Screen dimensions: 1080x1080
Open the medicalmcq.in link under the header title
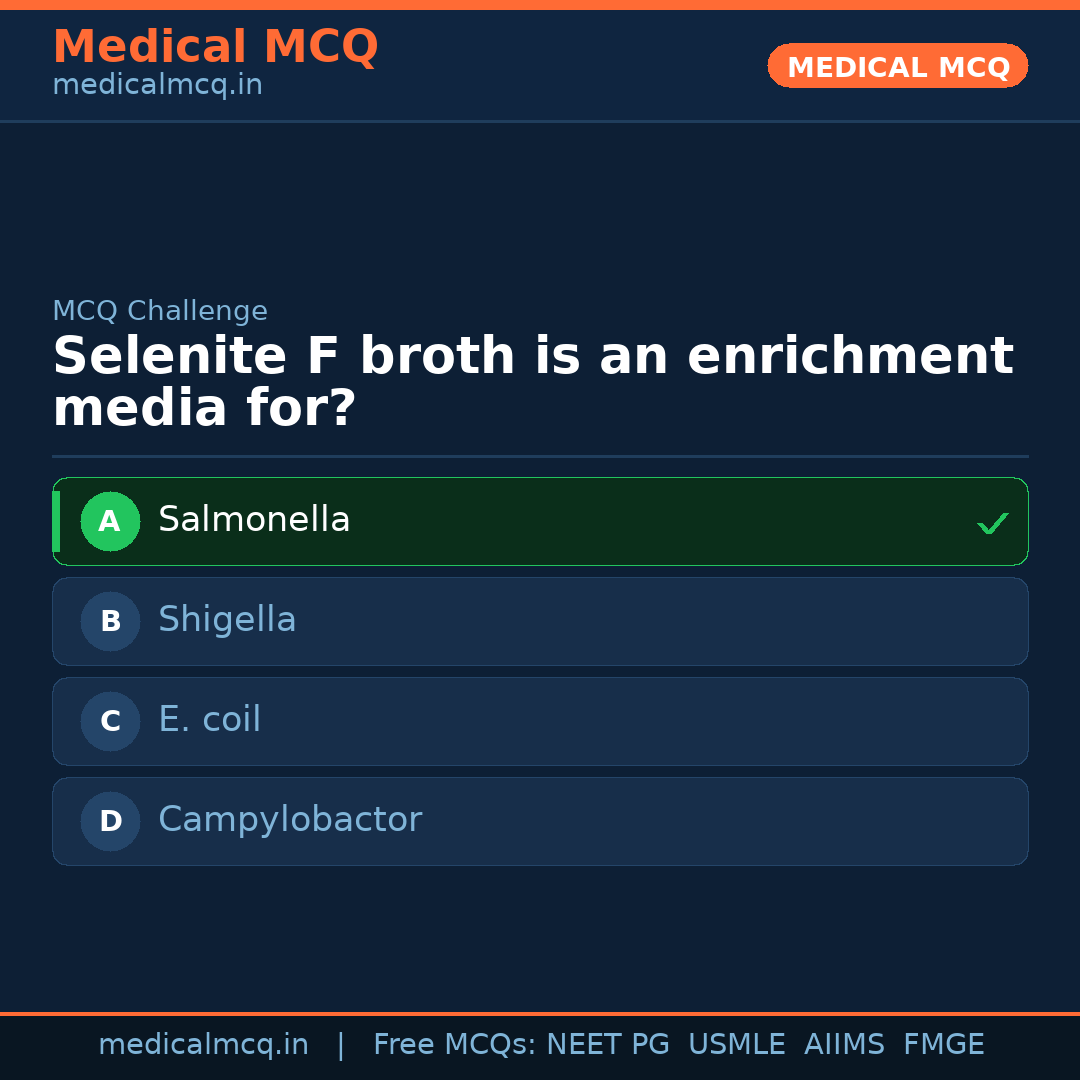(x=157, y=85)
